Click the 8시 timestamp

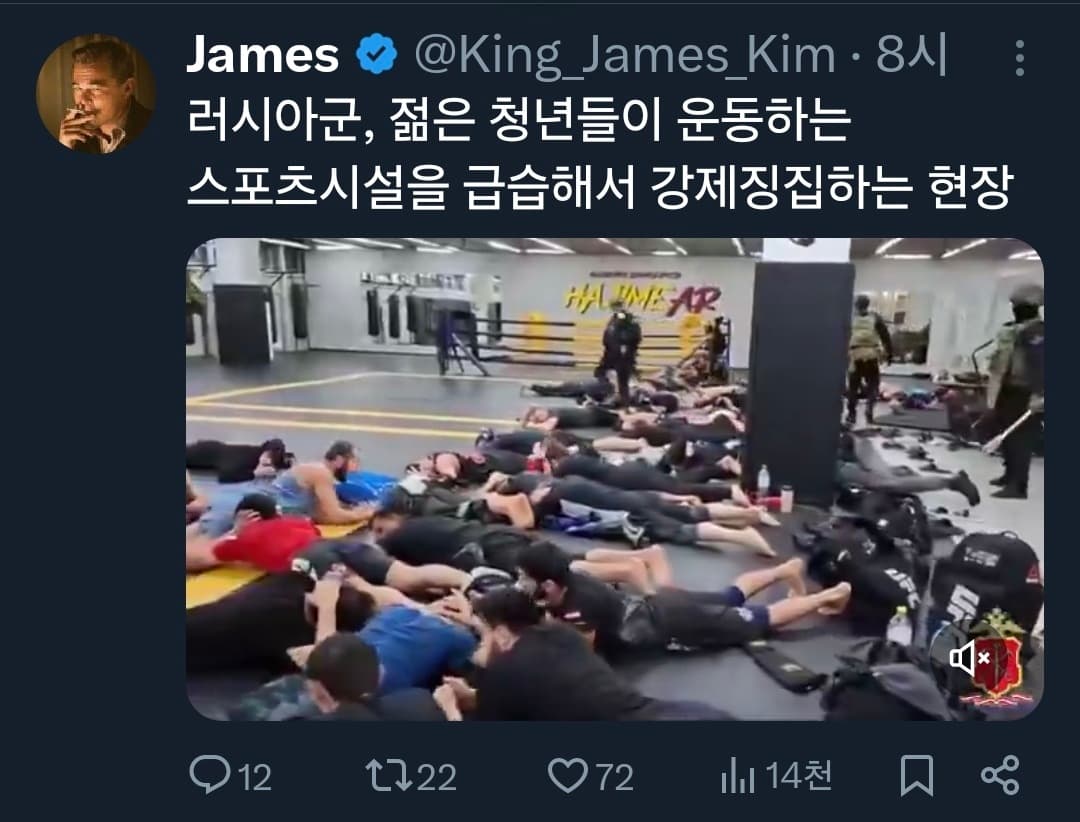coord(912,54)
